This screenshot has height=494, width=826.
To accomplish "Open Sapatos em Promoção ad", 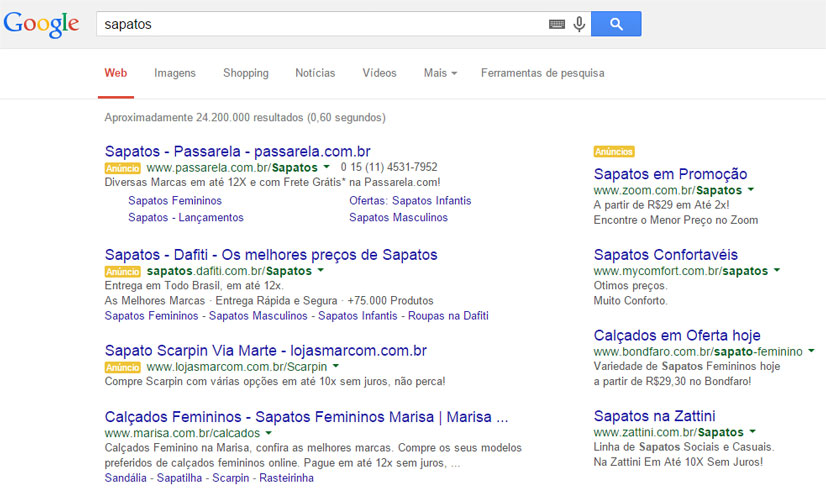I will 670,174.
